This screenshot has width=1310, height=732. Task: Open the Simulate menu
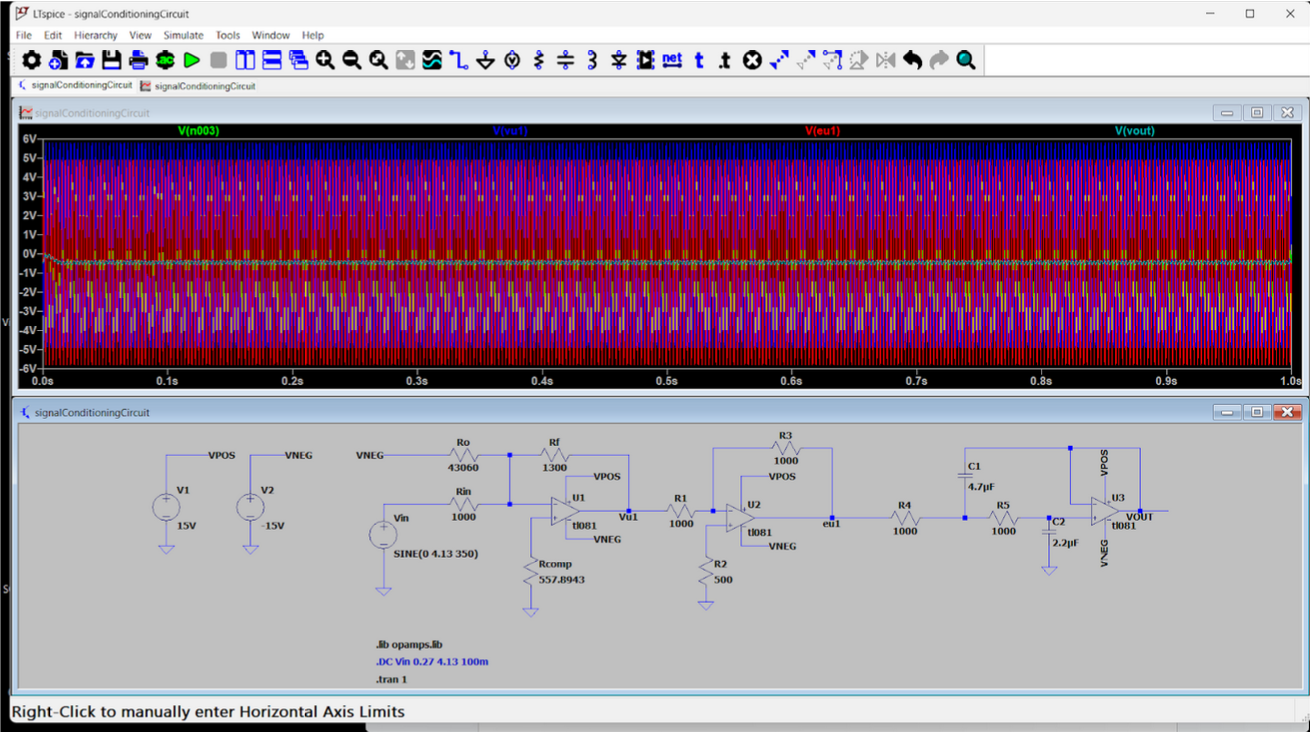(183, 35)
